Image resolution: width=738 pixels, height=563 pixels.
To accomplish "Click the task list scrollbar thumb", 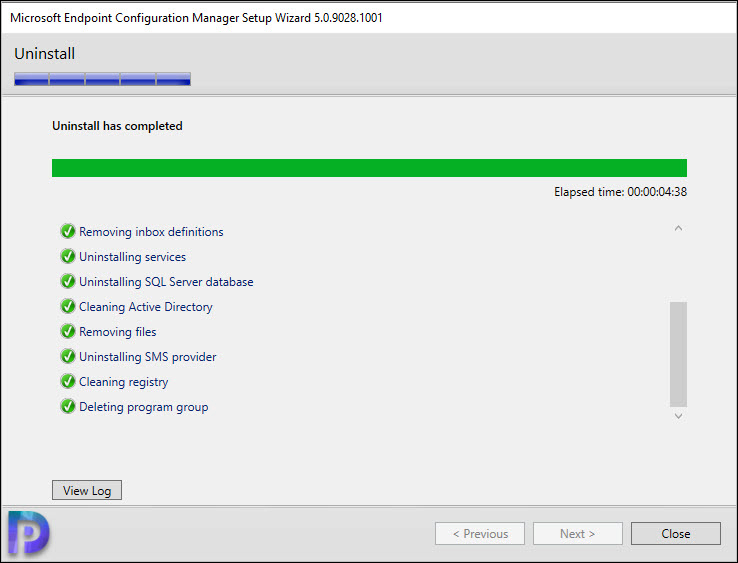I will (678, 354).
